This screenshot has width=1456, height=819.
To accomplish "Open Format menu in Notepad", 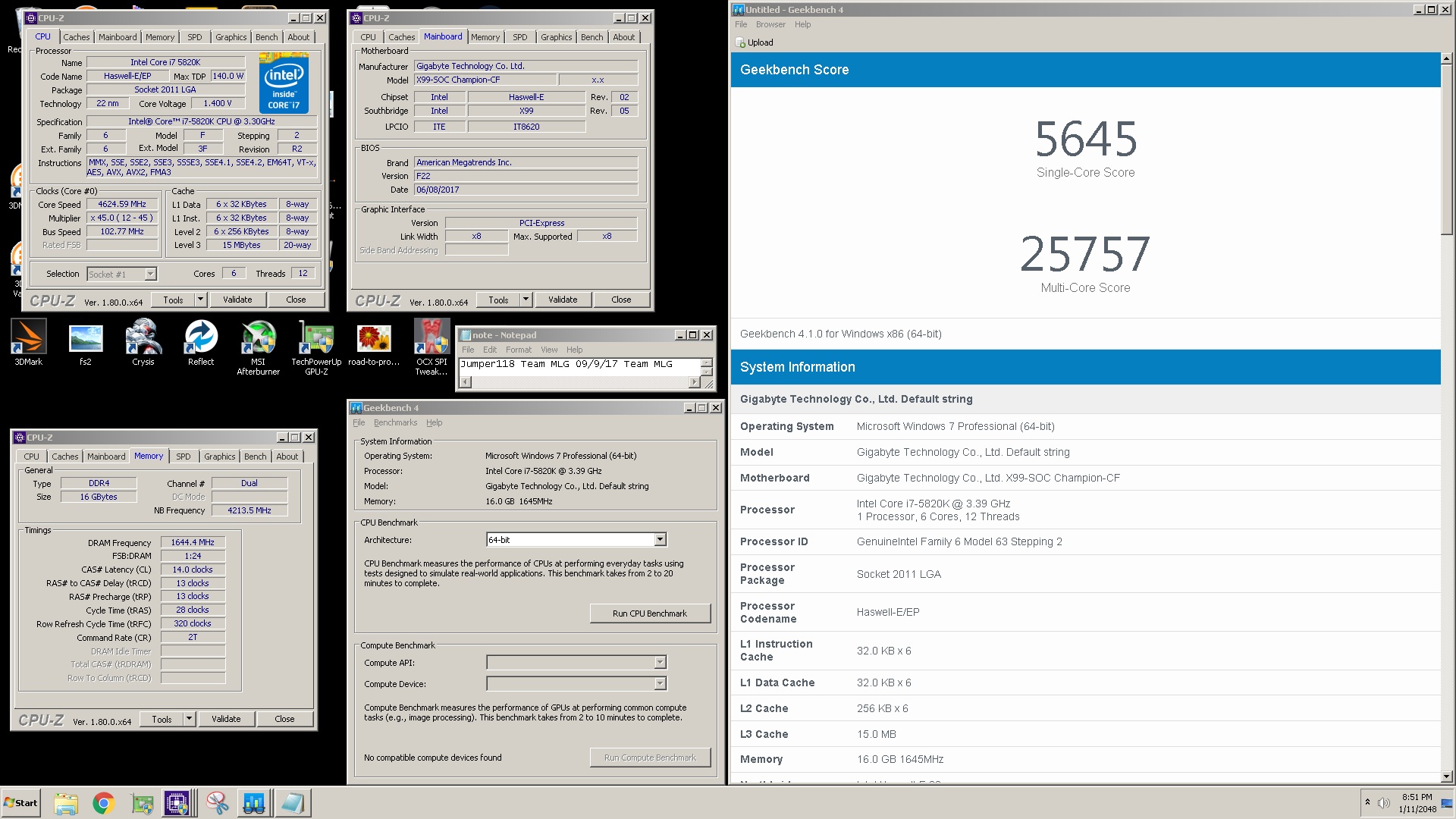I will 519,350.
